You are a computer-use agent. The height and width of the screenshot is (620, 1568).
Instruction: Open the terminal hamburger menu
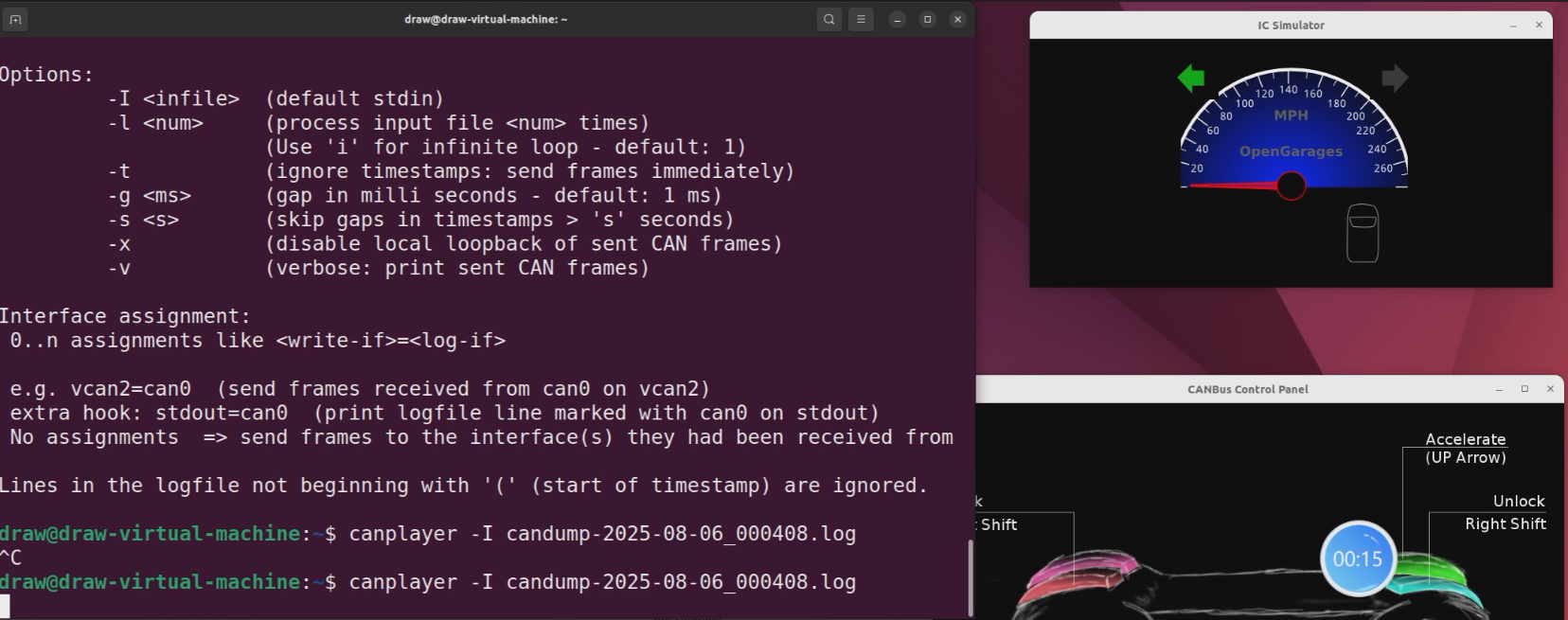[861, 19]
